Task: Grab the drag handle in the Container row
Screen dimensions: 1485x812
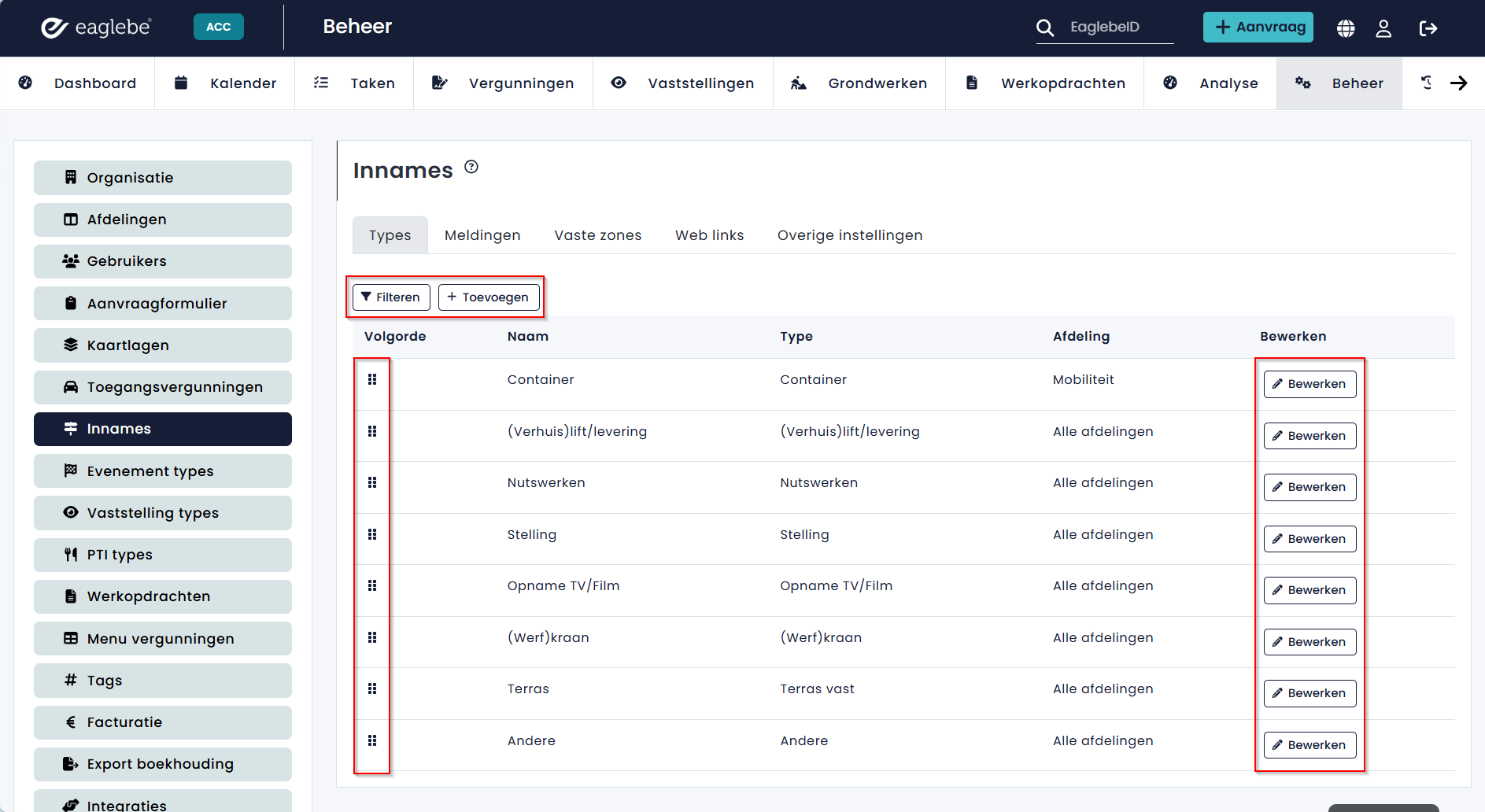Action: [372, 379]
